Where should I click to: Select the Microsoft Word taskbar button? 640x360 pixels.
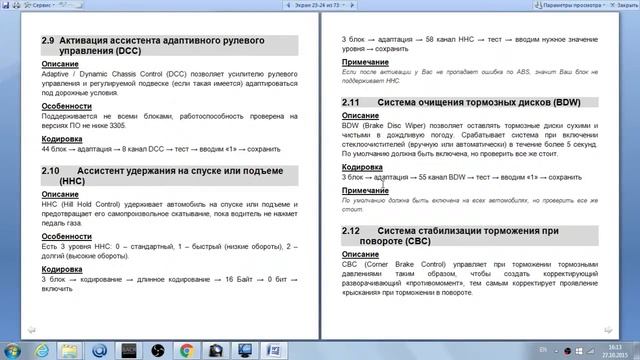[274, 351]
